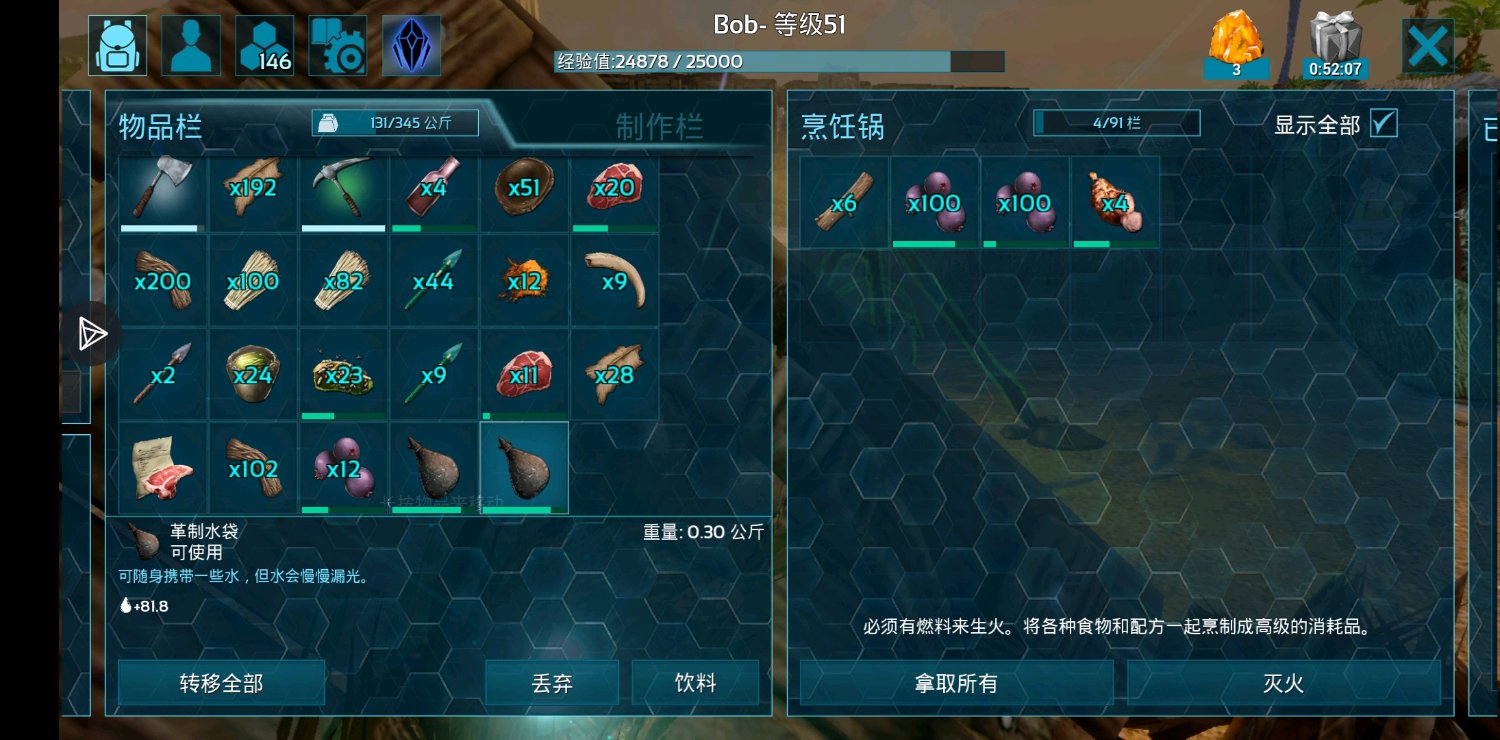Click the 丢弃 button

point(552,683)
